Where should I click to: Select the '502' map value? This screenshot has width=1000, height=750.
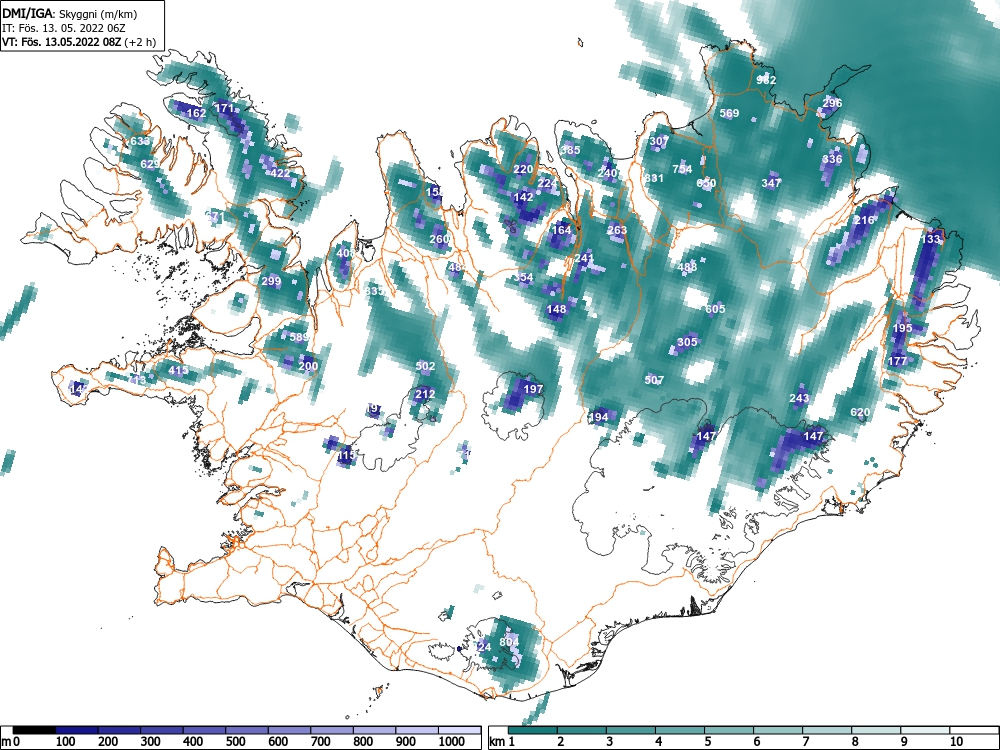[x=425, y=365]
